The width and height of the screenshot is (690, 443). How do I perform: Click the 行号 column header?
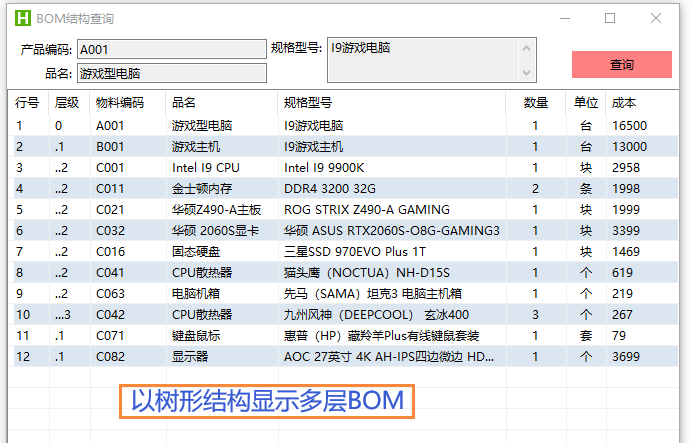tap(27, 103)
